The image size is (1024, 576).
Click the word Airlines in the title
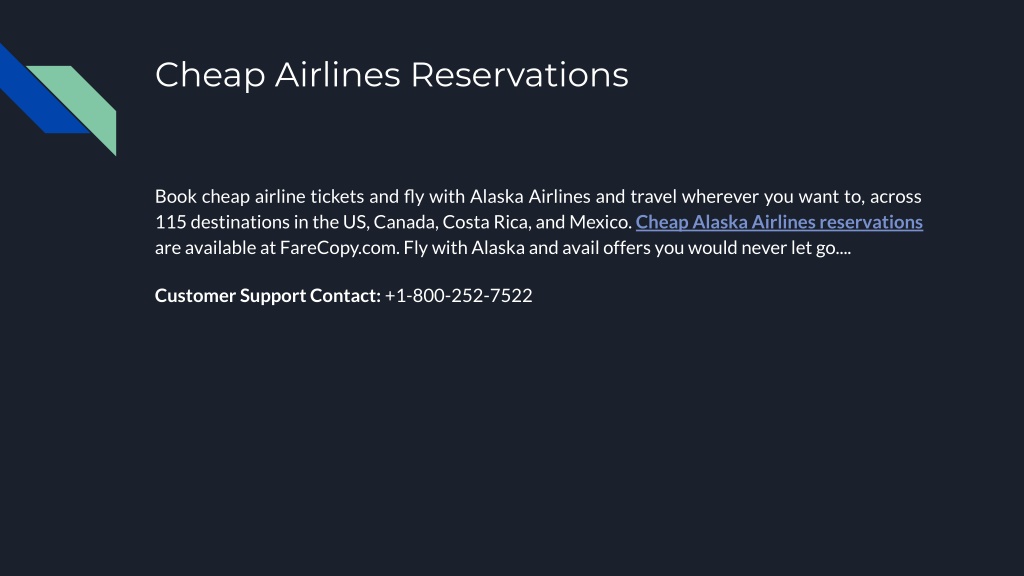point(337,74)
